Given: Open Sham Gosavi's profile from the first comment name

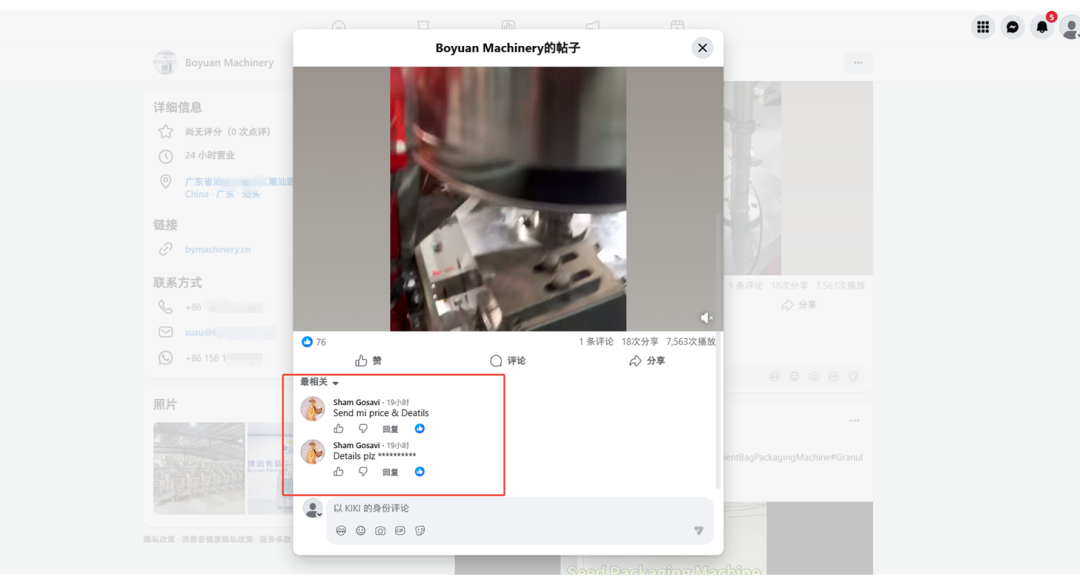Looking at the screenshot, I should point(356,402).
